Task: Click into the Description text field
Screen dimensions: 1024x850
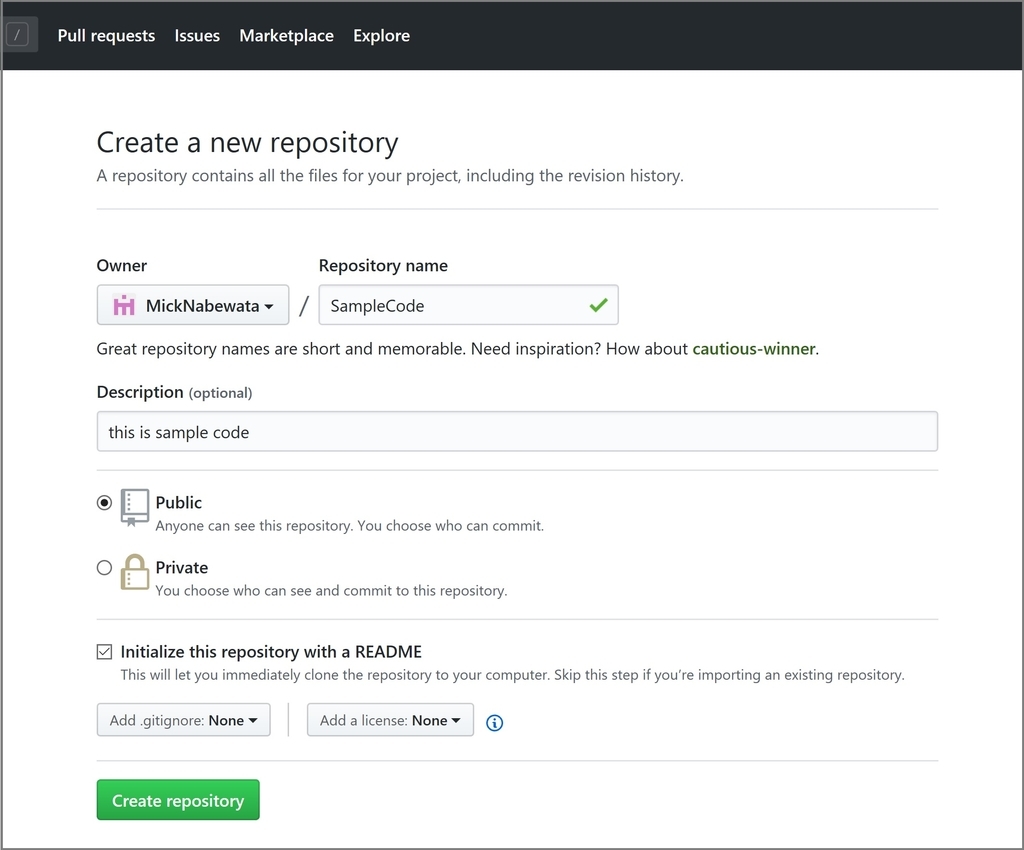Action: coord(517,432)
